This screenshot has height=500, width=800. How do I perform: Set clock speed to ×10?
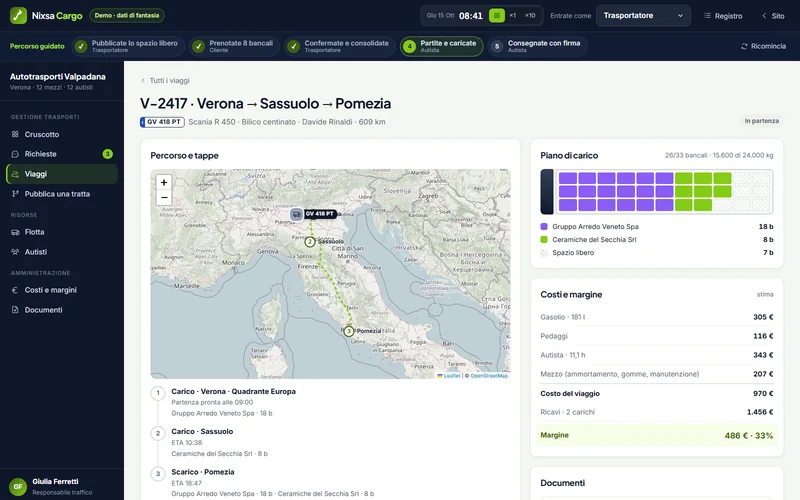530,15
